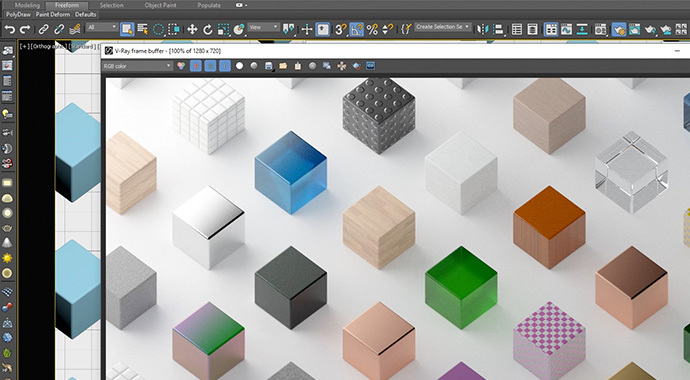Toggle Angle Snap button

click(x=356, y=29)
